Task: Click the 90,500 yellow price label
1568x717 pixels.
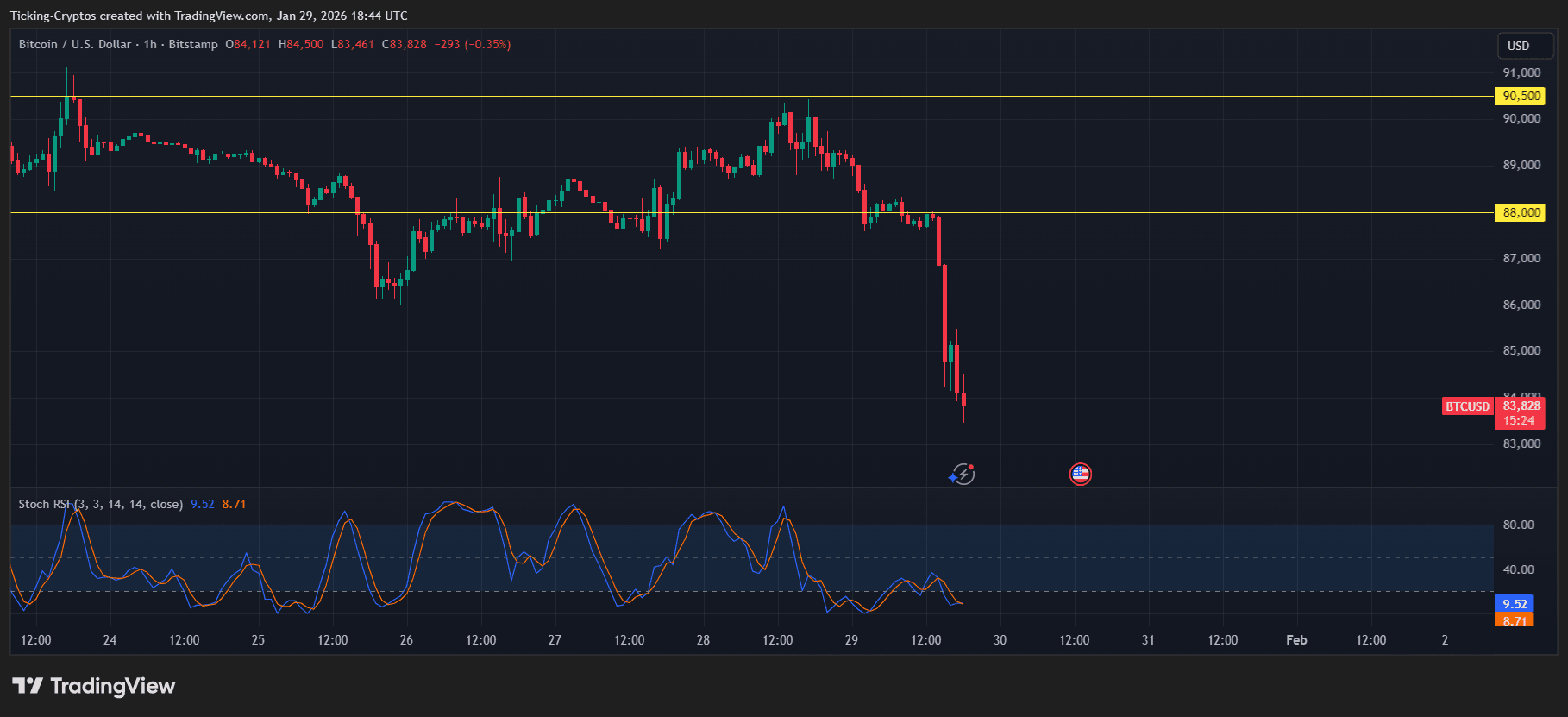Action: 1520,96
